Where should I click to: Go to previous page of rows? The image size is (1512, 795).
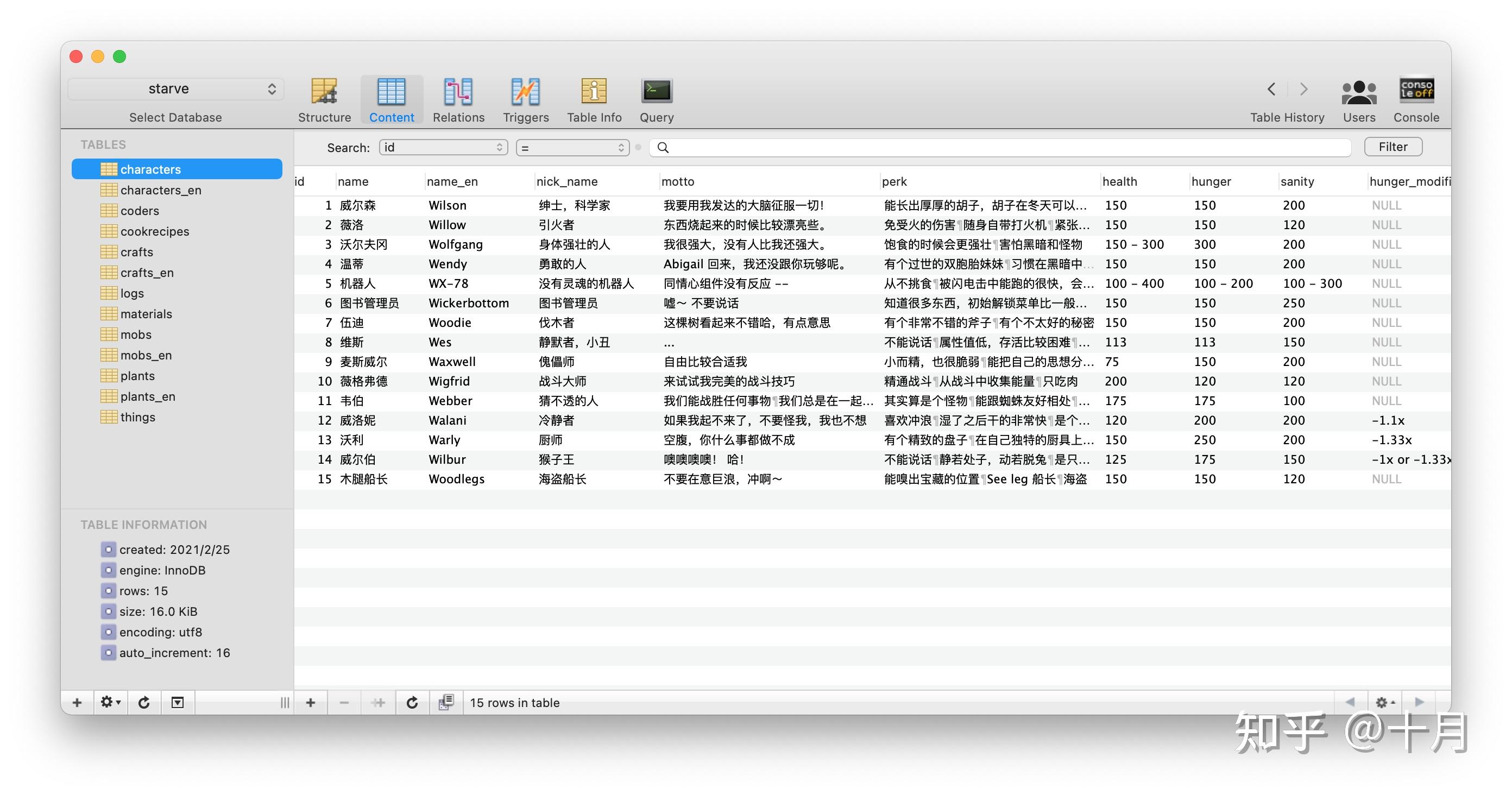click(x=1350, y=702)
